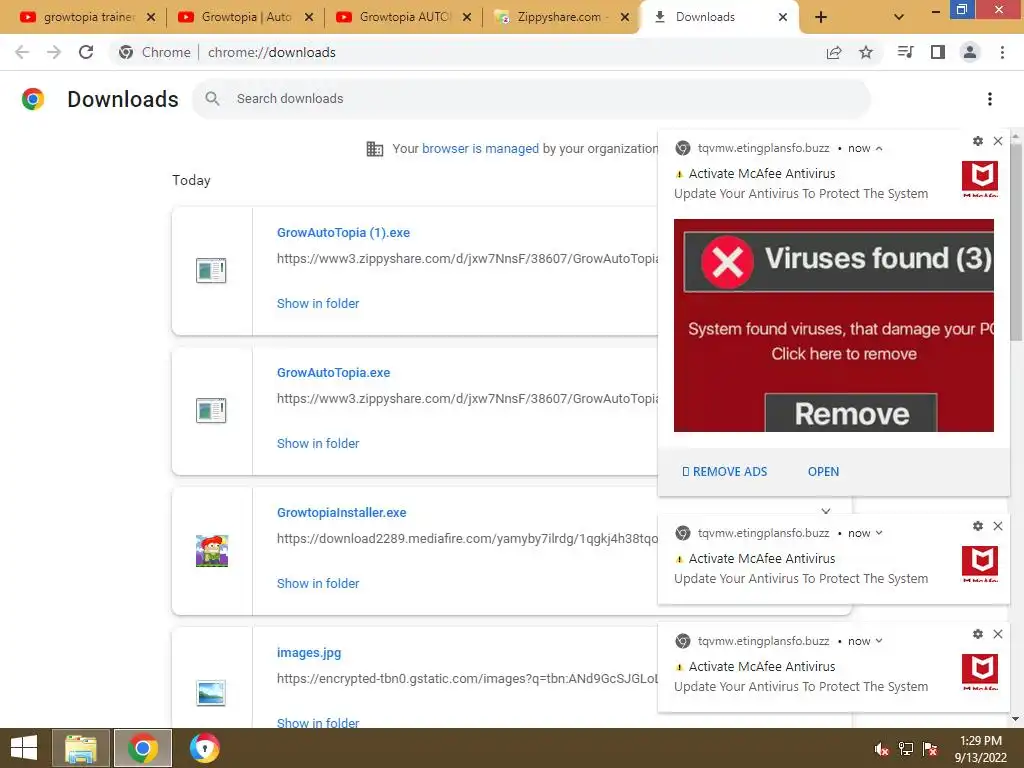The image size is (1024, 768).
Task: Open the media control icon in the toolbar
Action: coord(905,52)
